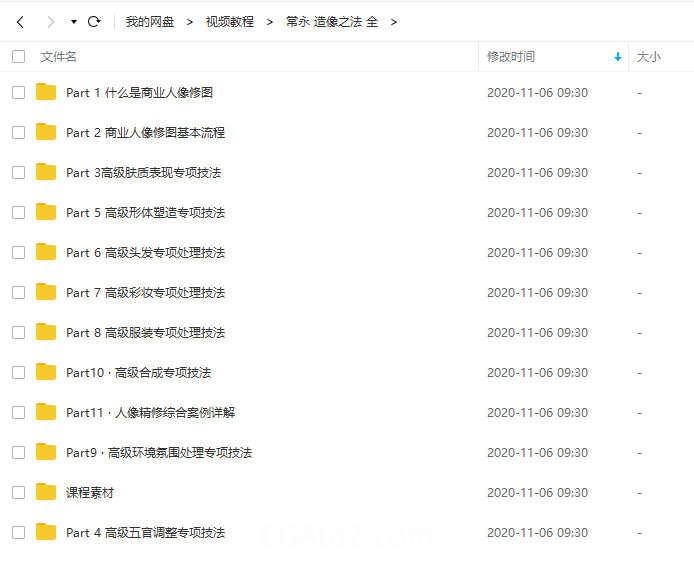Toggle the select-all checkbox in header
Screen dimensions: 694x566
[18, 57]
